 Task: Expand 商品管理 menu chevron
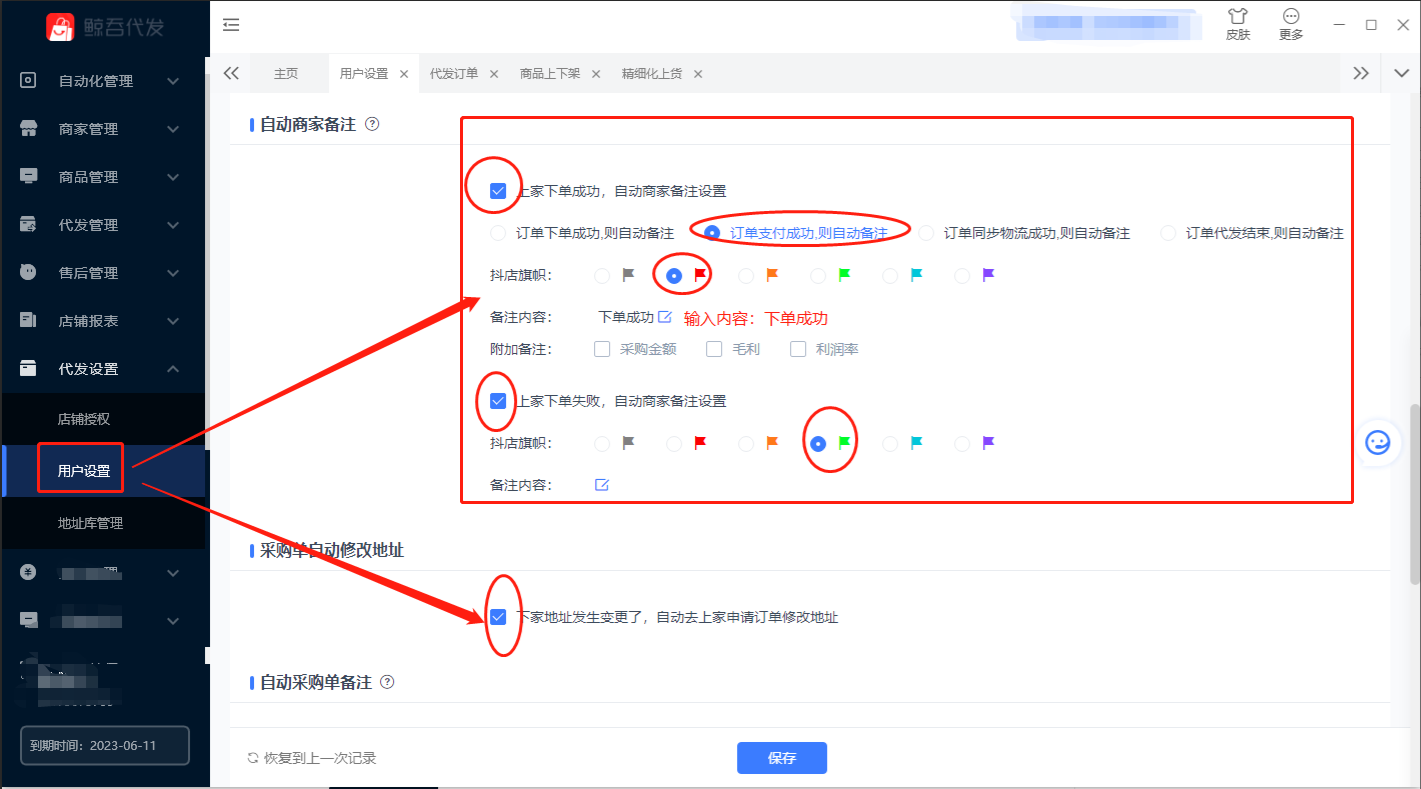pos(173,177)
